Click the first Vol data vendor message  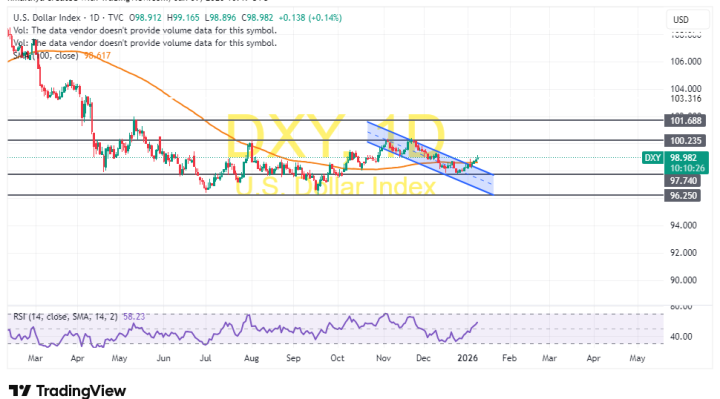(x=145, y=31)
